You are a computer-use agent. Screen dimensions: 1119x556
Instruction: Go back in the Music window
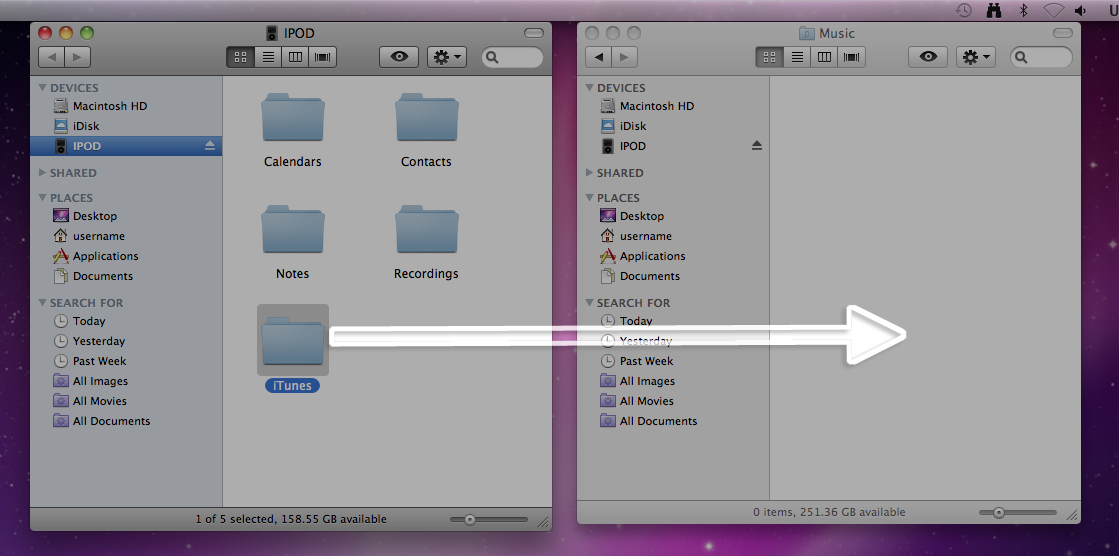[598, 57]
